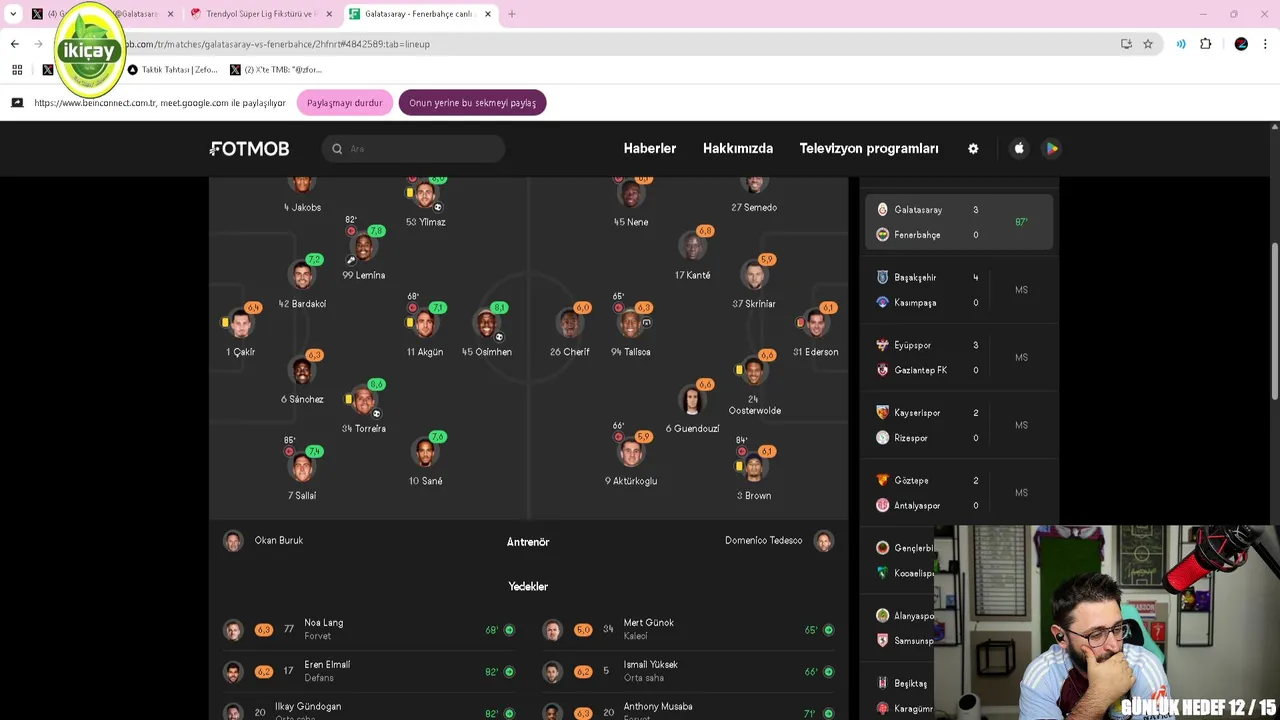This screenshot has width=1280, height=720.
Task: Open Haberler menu item
Action: [x=650, y=148]
